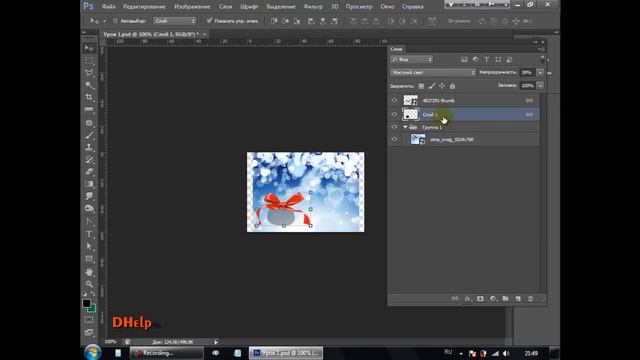640x360 pixels.
Task: Select the Gradient tool
Action: 89,184
